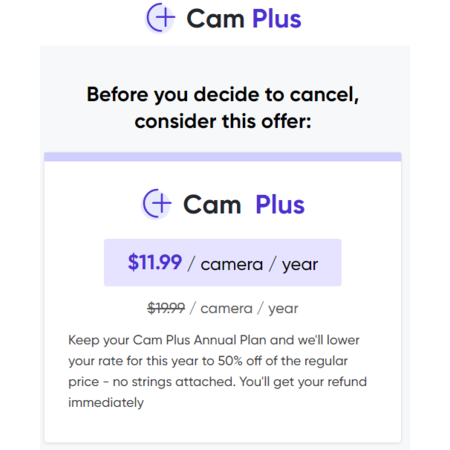Click the Cam Plus circle-plus icon in header
This screenshot has height=450, width=450.
point(160,18)
